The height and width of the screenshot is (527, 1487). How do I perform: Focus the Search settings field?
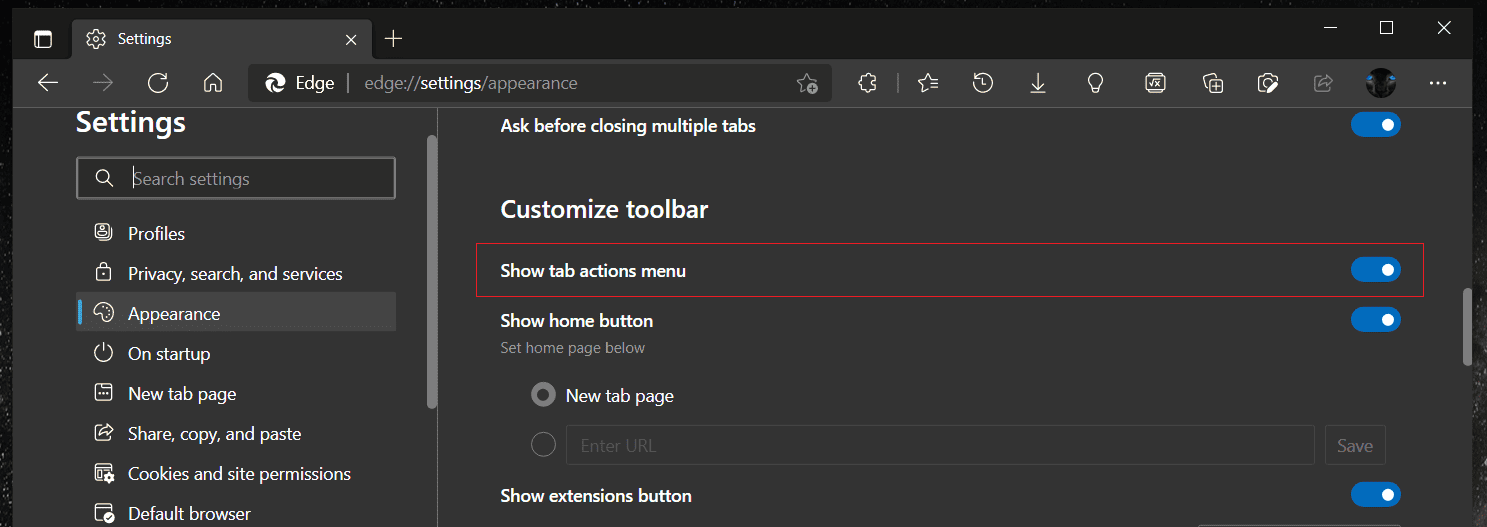point(236,178)
